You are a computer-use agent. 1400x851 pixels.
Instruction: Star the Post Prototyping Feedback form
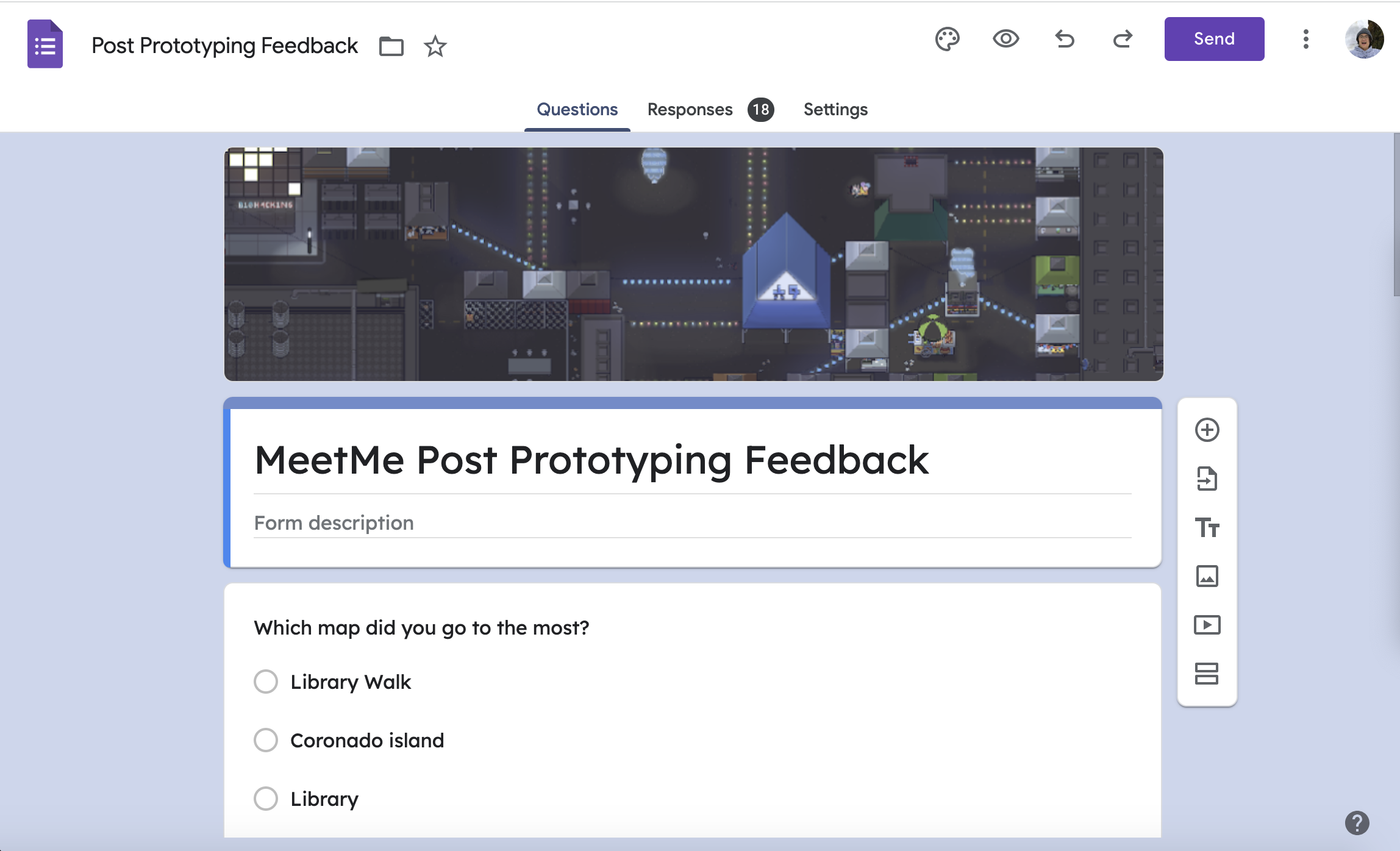pyautogui.click(x=435, y=46)
